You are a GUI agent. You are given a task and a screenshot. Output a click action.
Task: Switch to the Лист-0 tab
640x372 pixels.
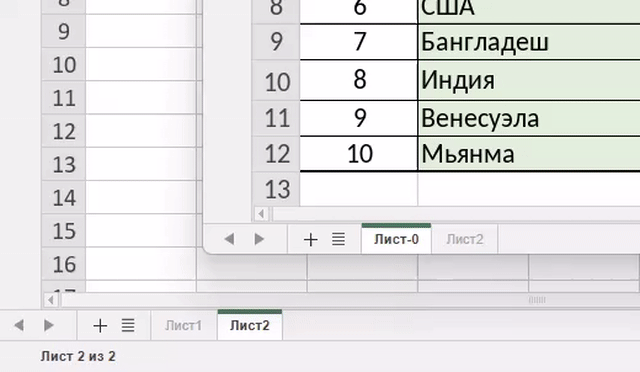(396, 239)
